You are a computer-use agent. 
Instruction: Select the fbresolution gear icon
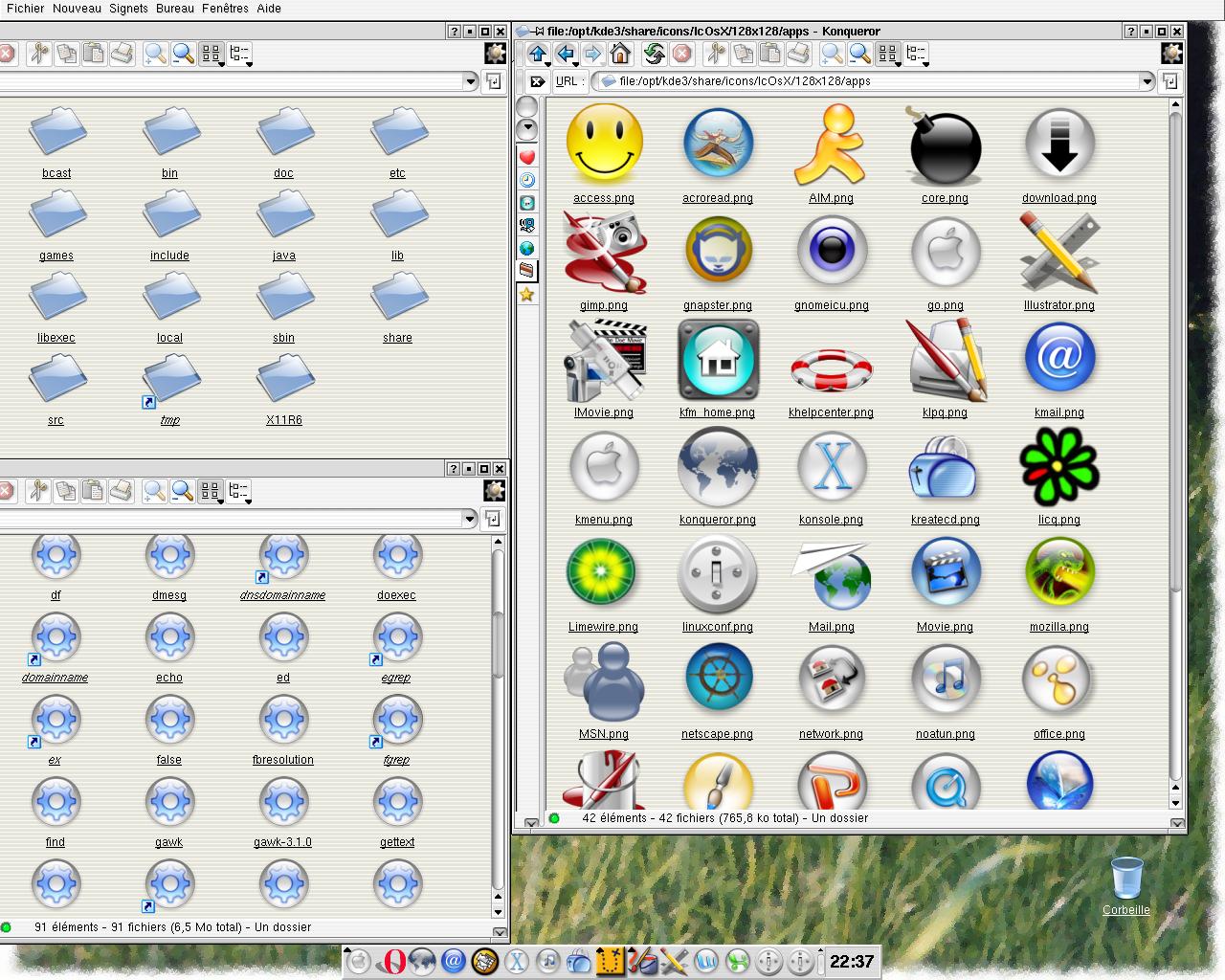(x=283, y=719)
